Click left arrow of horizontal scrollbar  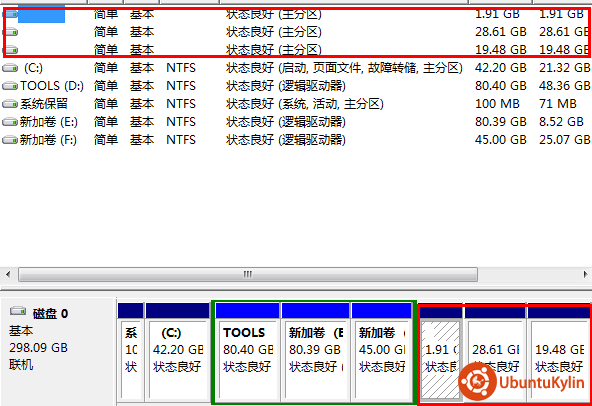point(8,275)
